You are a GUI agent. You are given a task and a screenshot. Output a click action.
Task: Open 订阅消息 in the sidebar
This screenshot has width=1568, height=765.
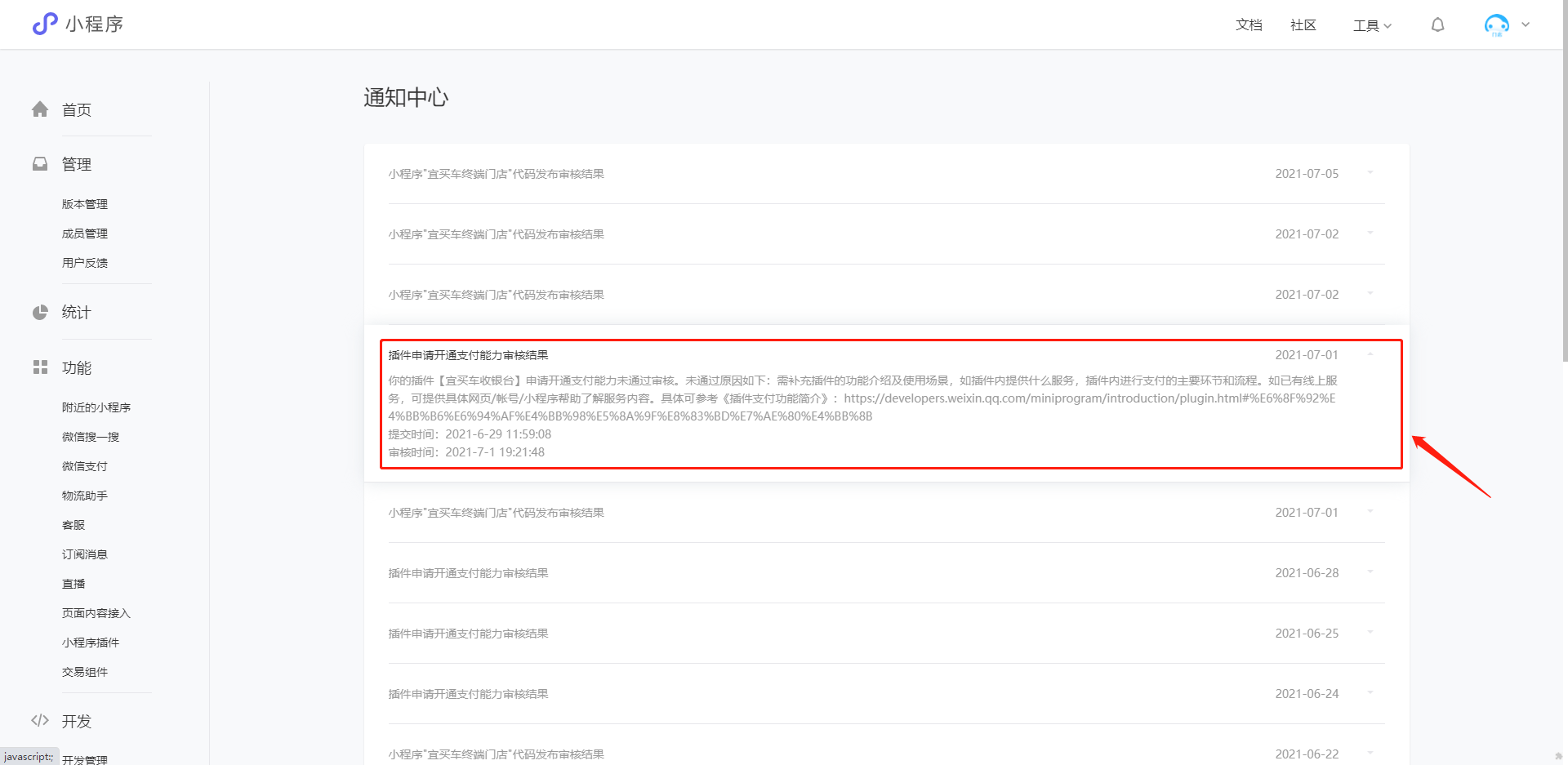pos(85,554)
